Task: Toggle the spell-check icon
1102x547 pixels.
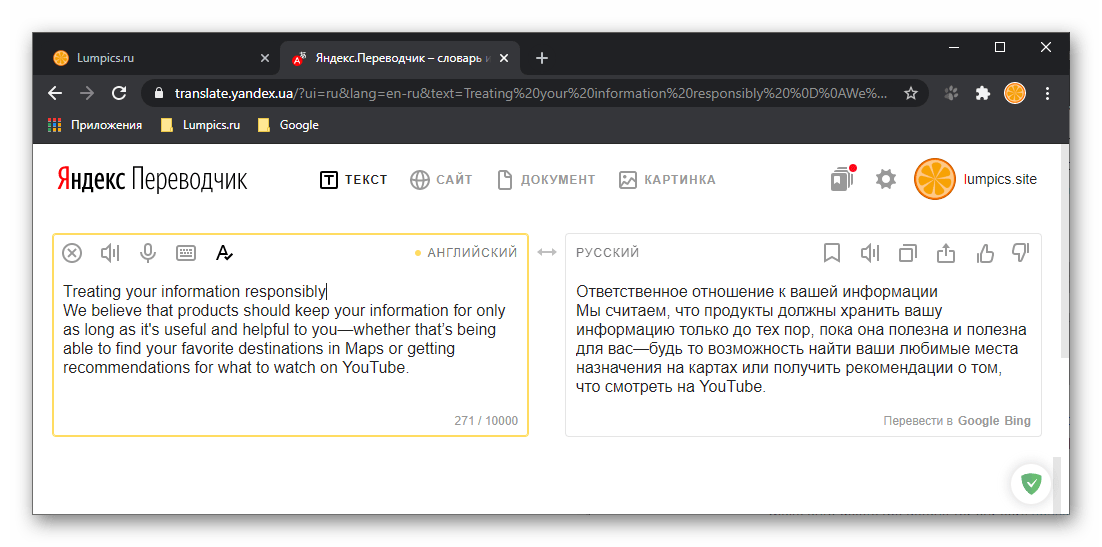Action: point(223,253)
